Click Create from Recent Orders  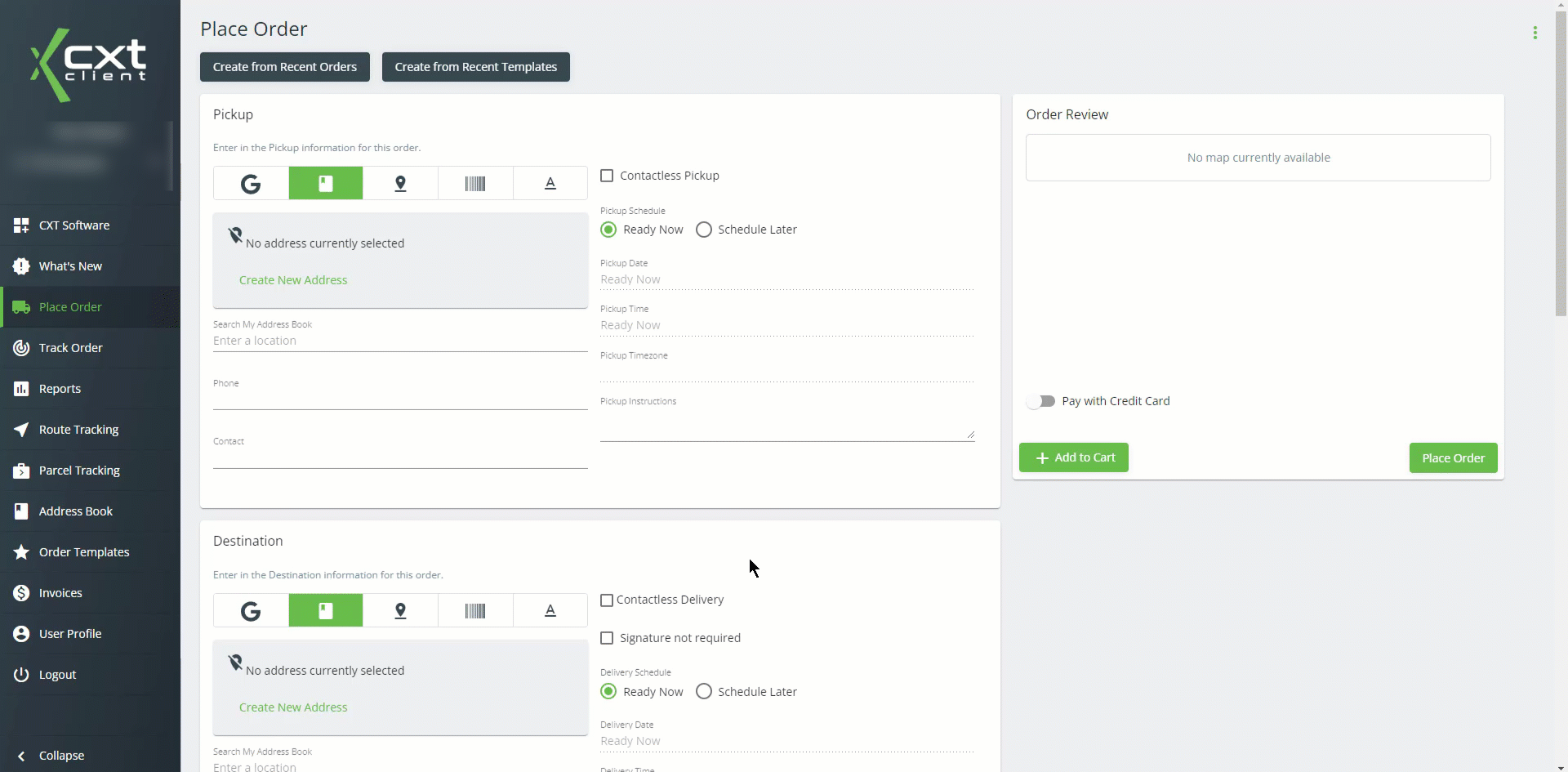(x=284, y=66)
